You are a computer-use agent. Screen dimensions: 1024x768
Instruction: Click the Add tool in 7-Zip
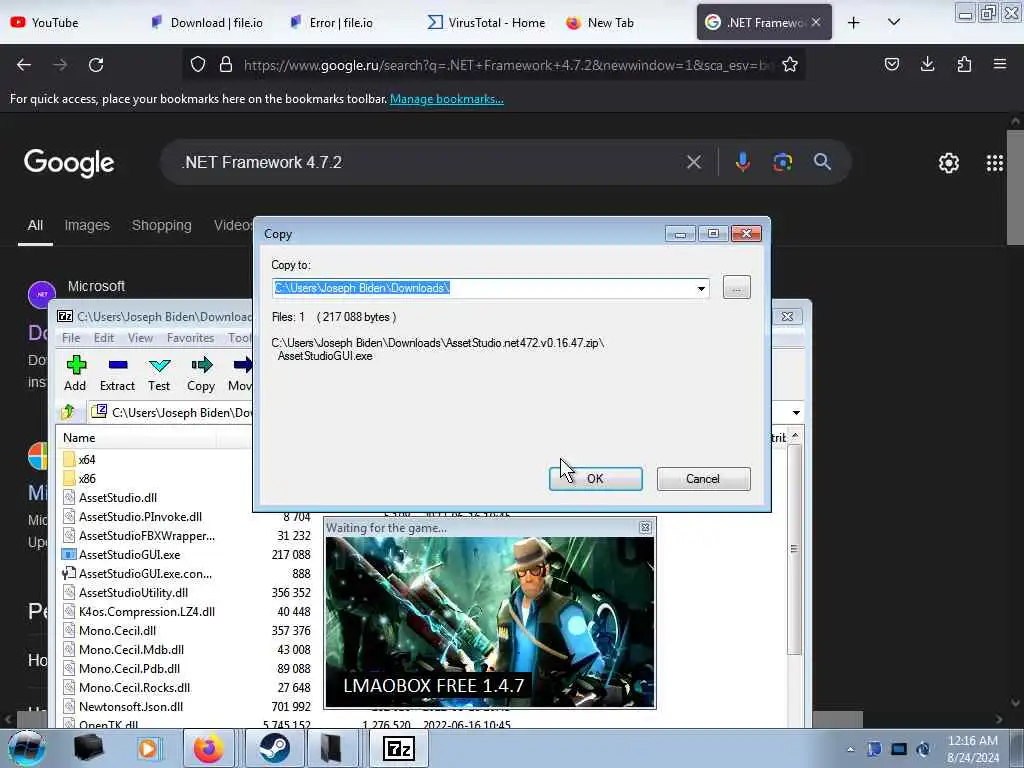[x=76, y=374]
